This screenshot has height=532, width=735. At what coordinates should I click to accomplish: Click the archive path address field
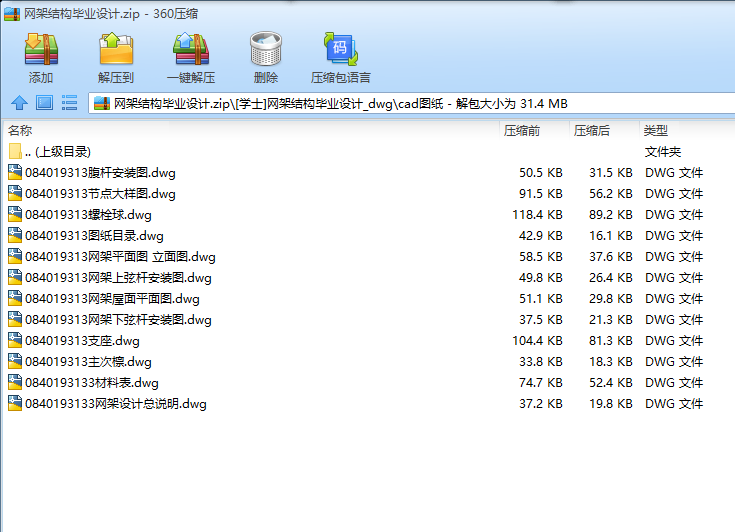tap(412, 103)
